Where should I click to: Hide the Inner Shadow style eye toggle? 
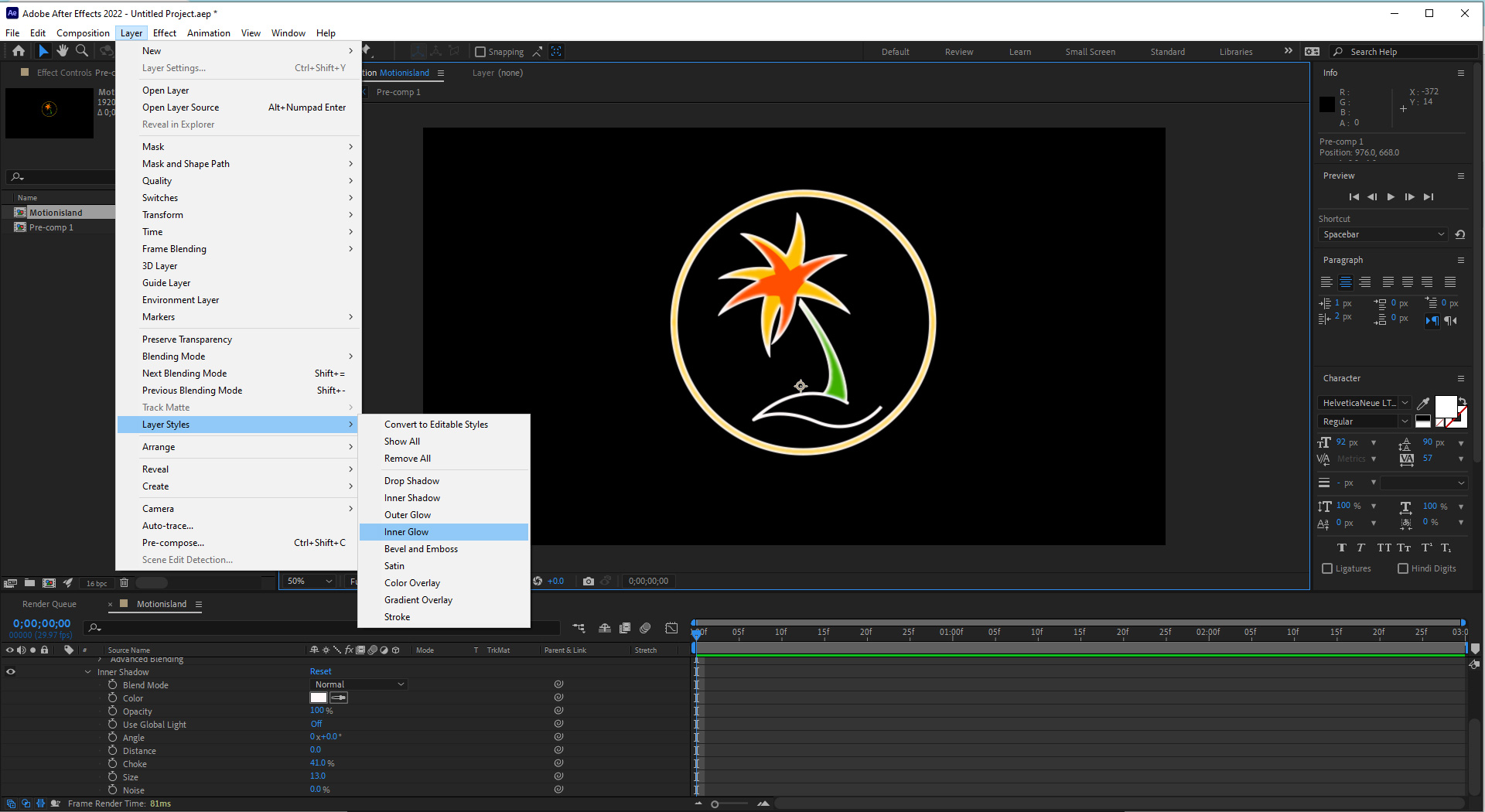[11, 672]
